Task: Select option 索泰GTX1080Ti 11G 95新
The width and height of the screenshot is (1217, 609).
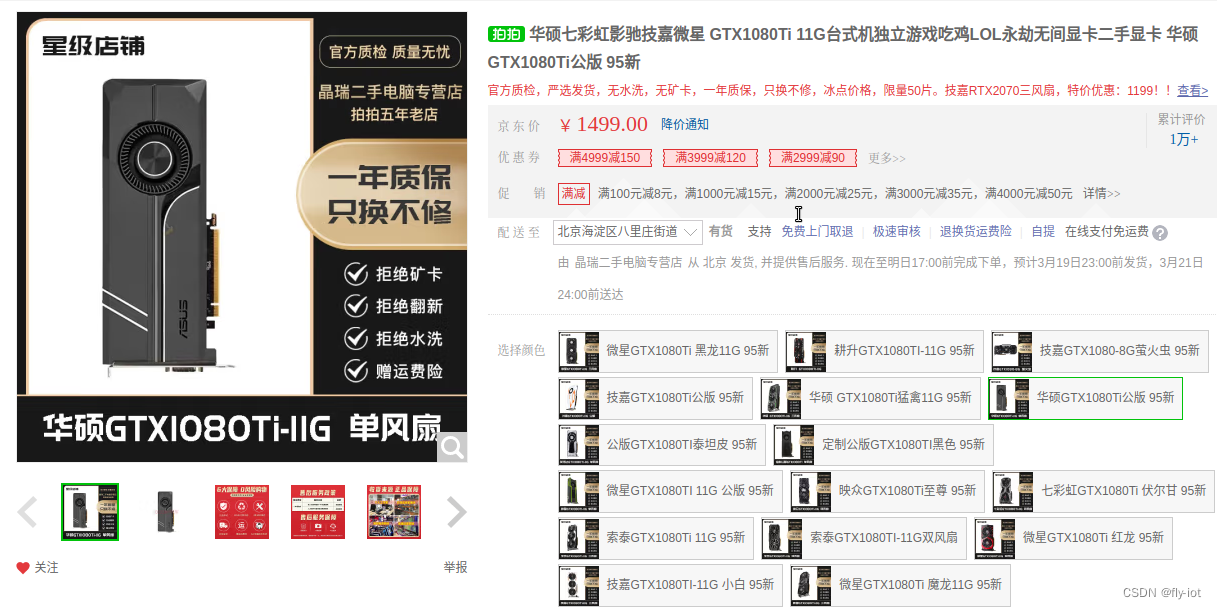Action: (656, 538)
